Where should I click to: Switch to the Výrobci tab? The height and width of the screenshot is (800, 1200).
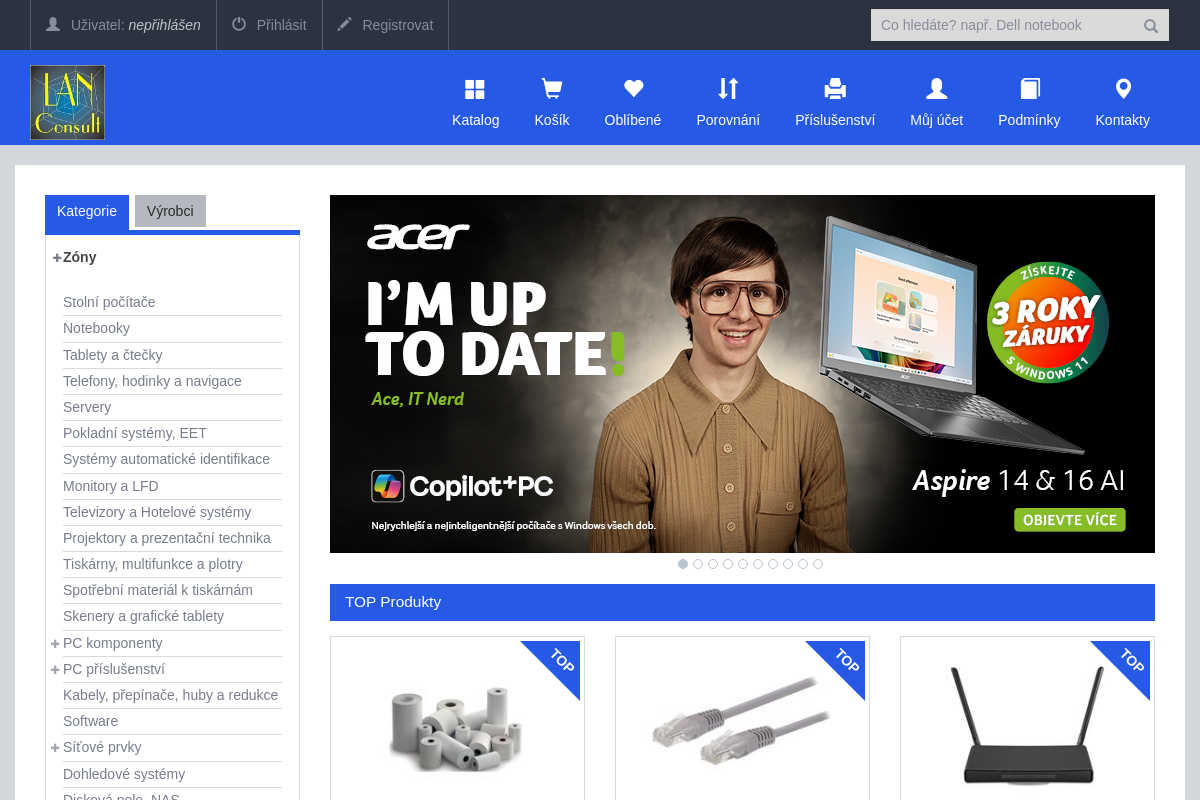click(170, 211)
